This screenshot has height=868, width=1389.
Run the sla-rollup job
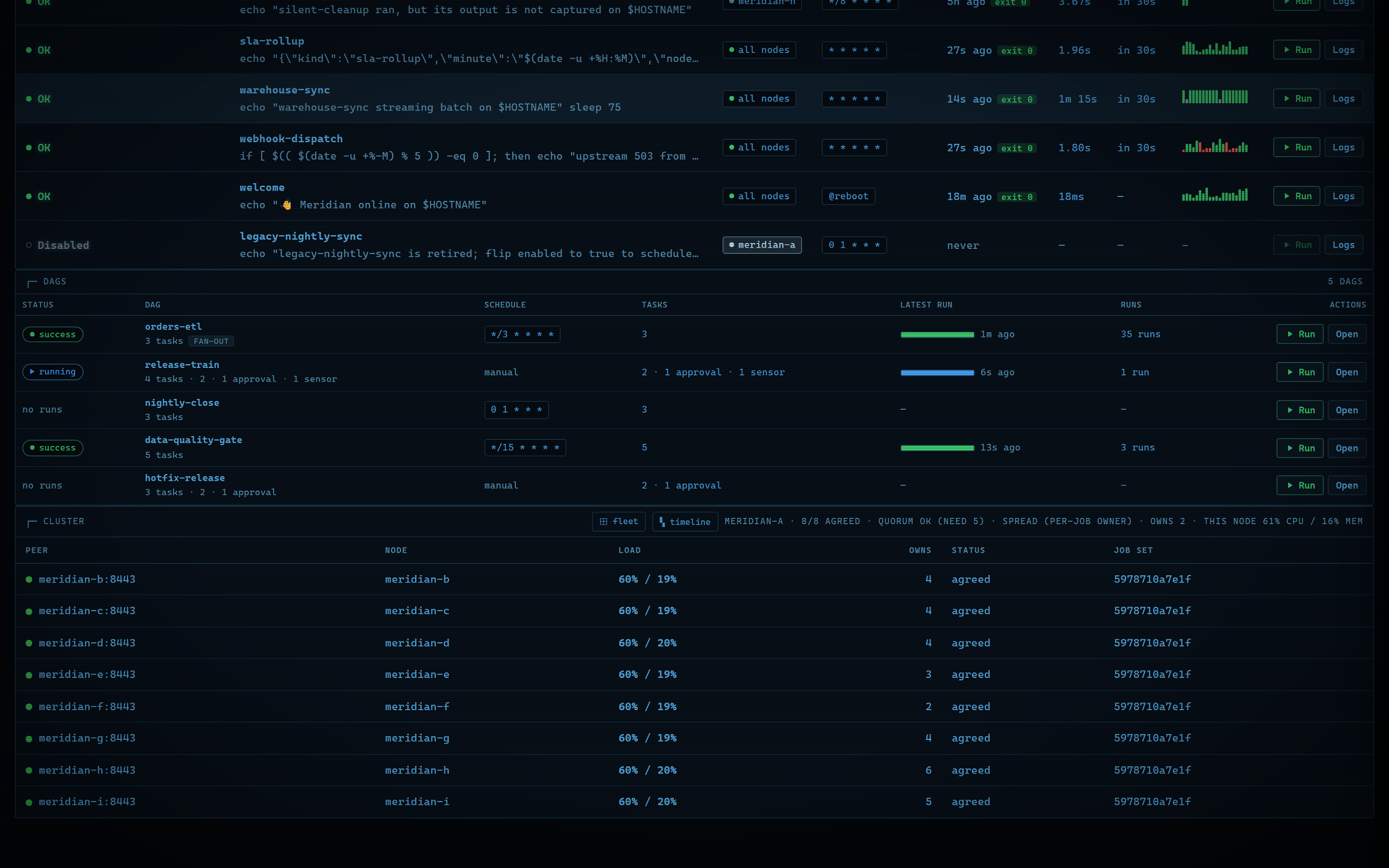[1296, 50]
